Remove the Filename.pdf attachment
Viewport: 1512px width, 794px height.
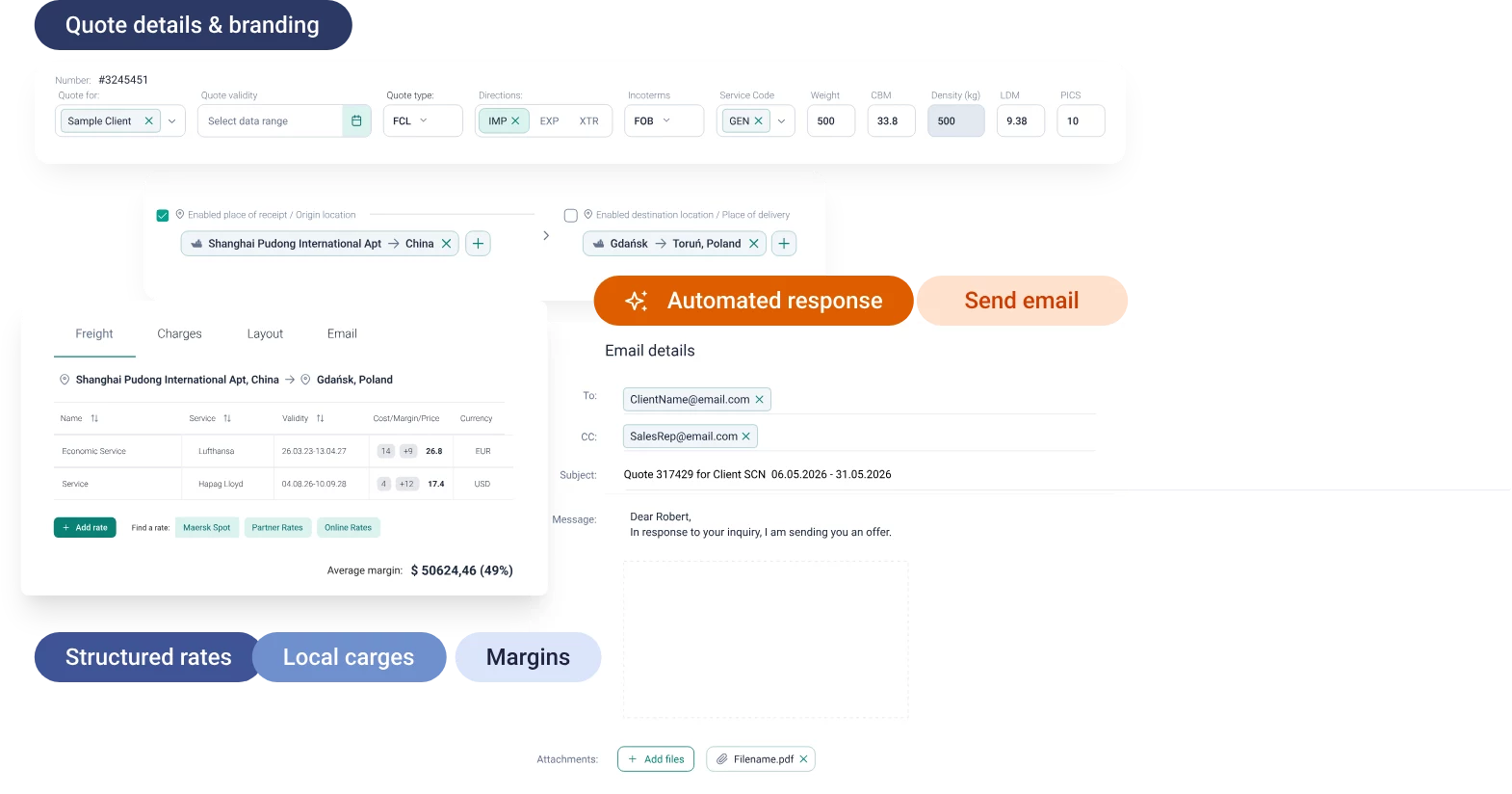coord(803,759)
